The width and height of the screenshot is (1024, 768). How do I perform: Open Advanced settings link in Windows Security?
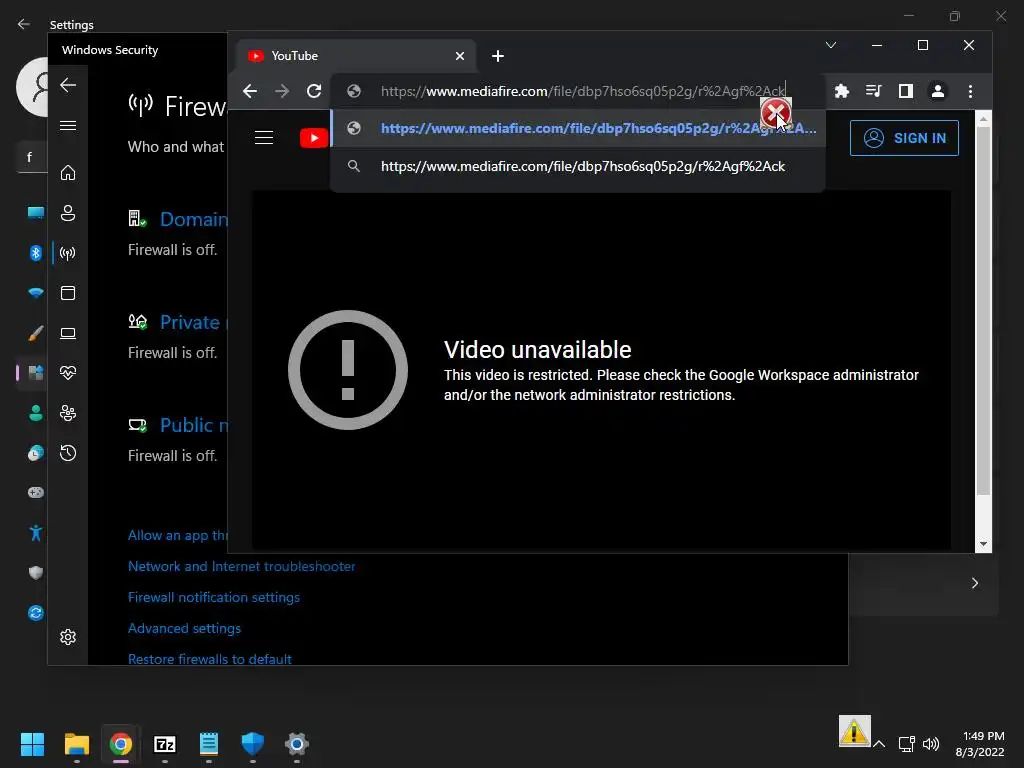point(184,628)
